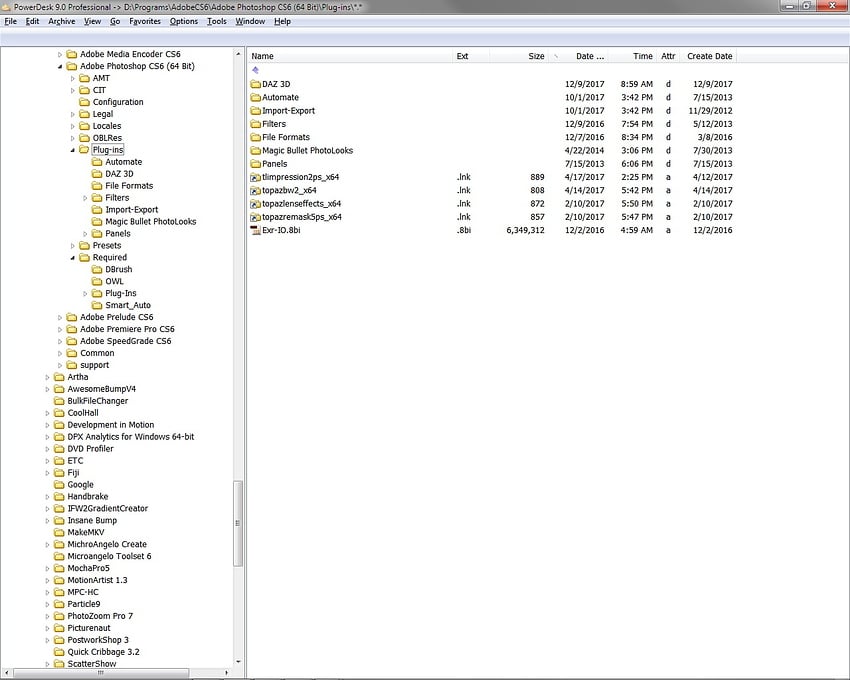The image size is (850, 680).
Task: Click the BulkFileChanger folder icon in tree
Action: point(59,401)
